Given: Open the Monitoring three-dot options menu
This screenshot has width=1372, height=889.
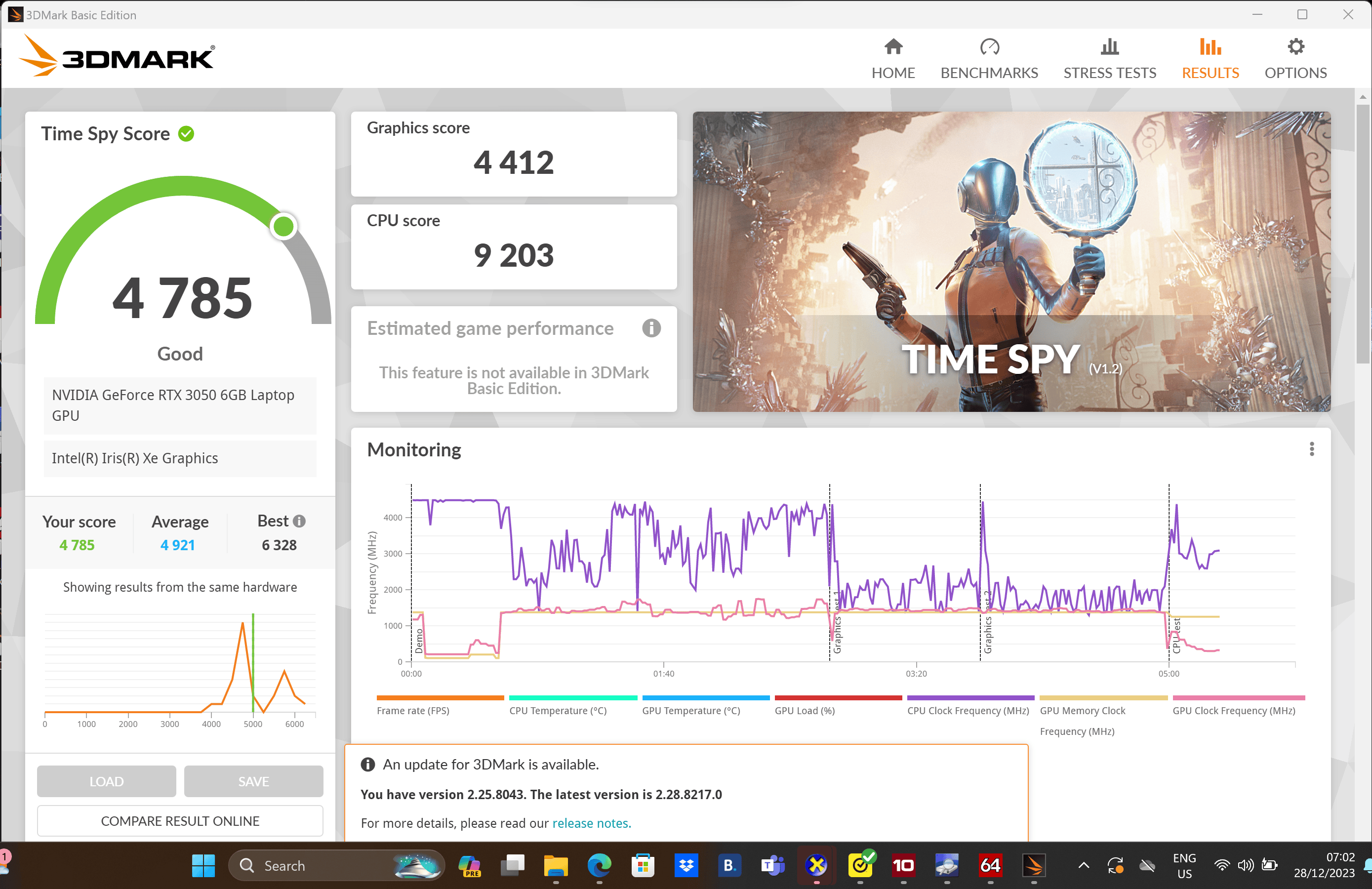Looking at the screenshot, I should point(1311,449).
